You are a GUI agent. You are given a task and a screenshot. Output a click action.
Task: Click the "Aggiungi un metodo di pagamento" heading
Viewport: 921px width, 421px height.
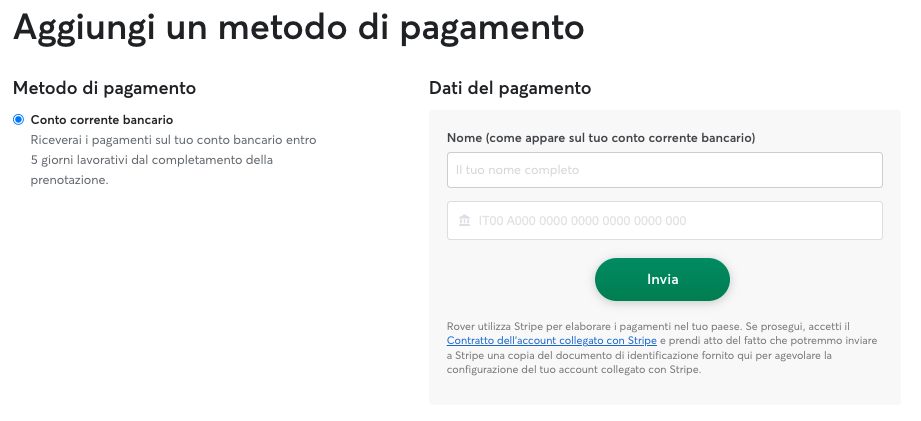(298, 27)
